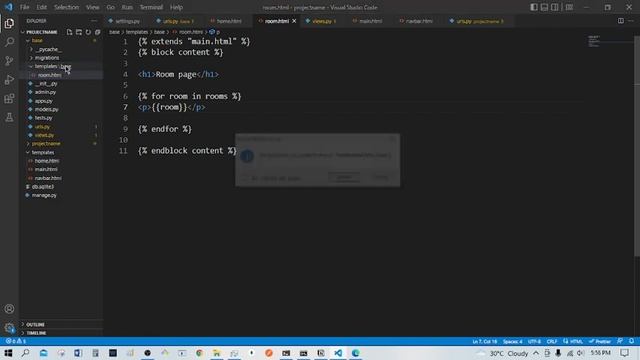Open the Run and Debug view
This screenshot has width=640, height=360.
coord(9,80)
